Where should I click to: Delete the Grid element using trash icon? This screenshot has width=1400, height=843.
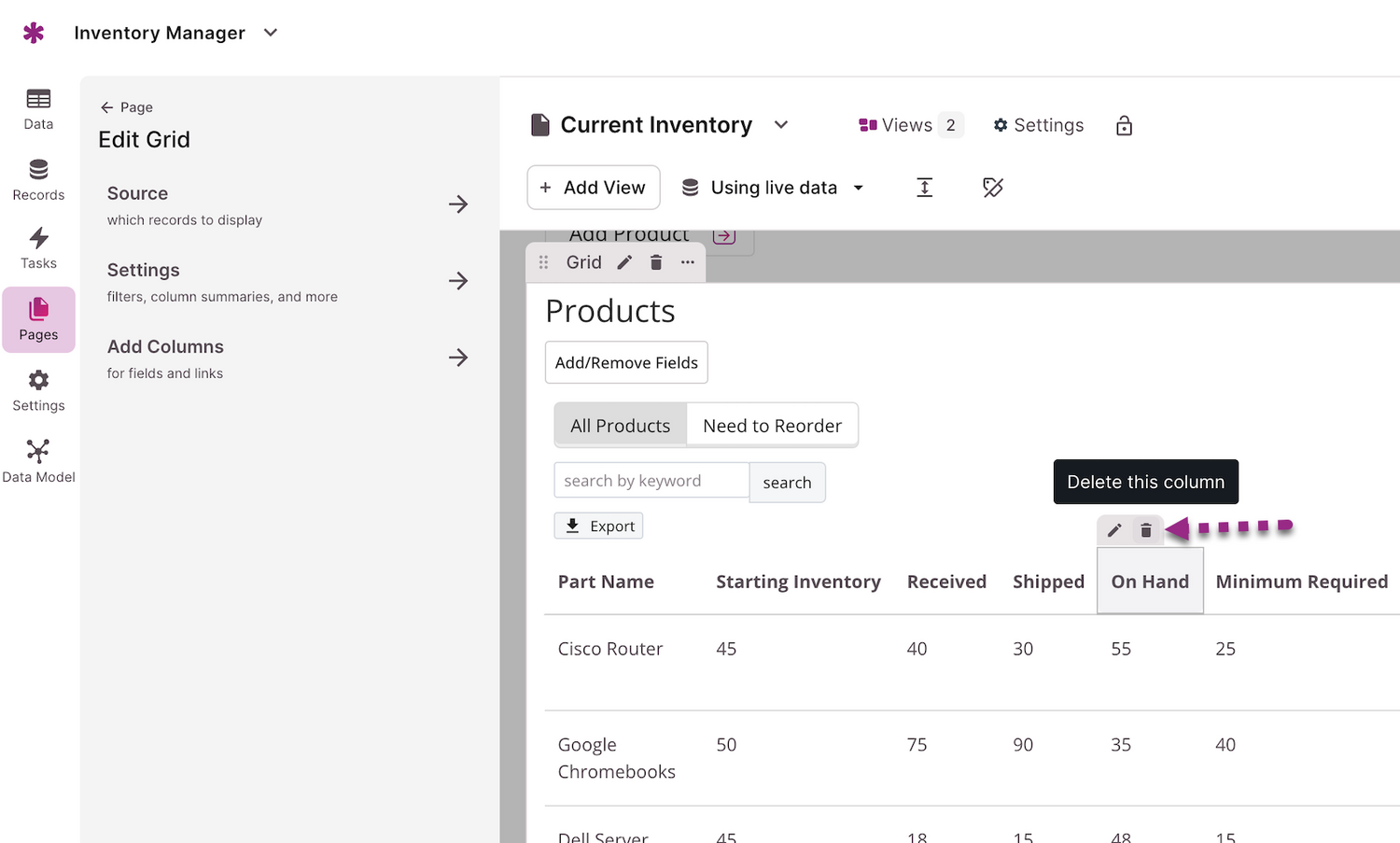click(656, 262)
